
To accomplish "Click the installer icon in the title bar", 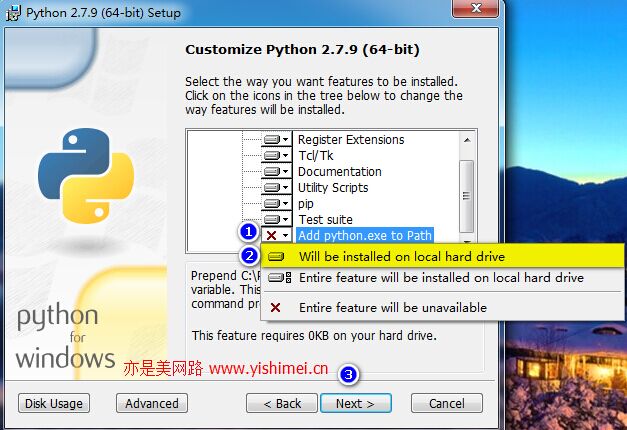I will point(13,13).
